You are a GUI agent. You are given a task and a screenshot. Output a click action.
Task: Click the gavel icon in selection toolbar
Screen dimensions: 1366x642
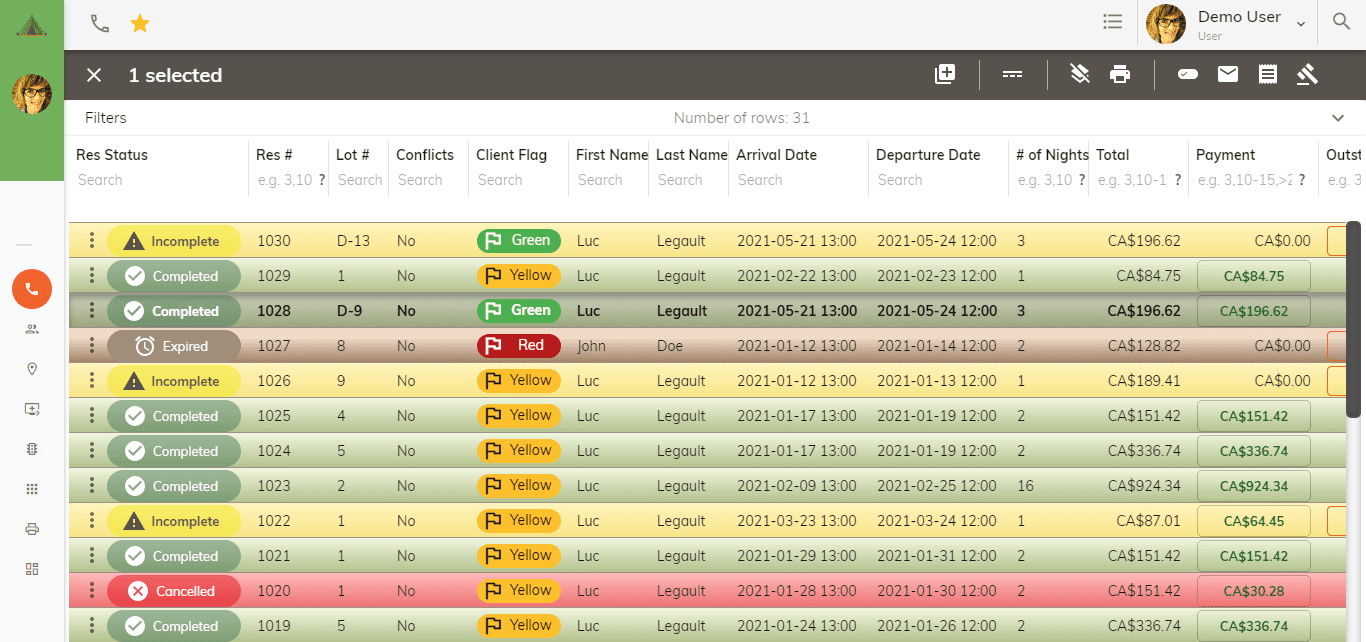click(x=1307, y=74)
